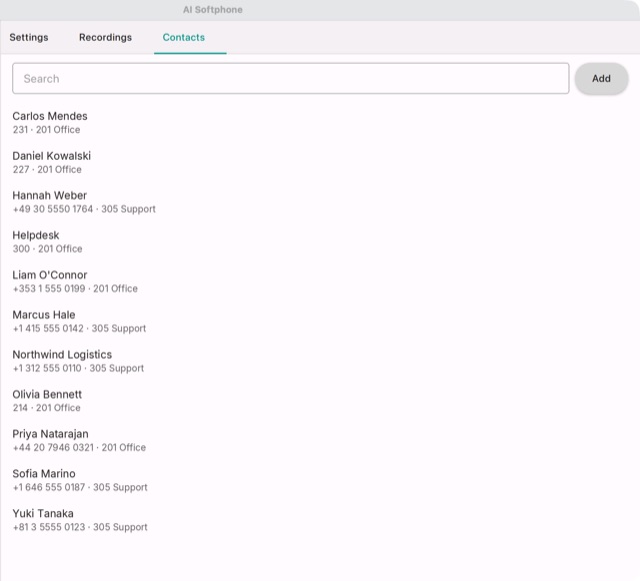Select Daniel Kowalski extension 227 line
Viewport: 640px width, 581px height.
(47, 169)
